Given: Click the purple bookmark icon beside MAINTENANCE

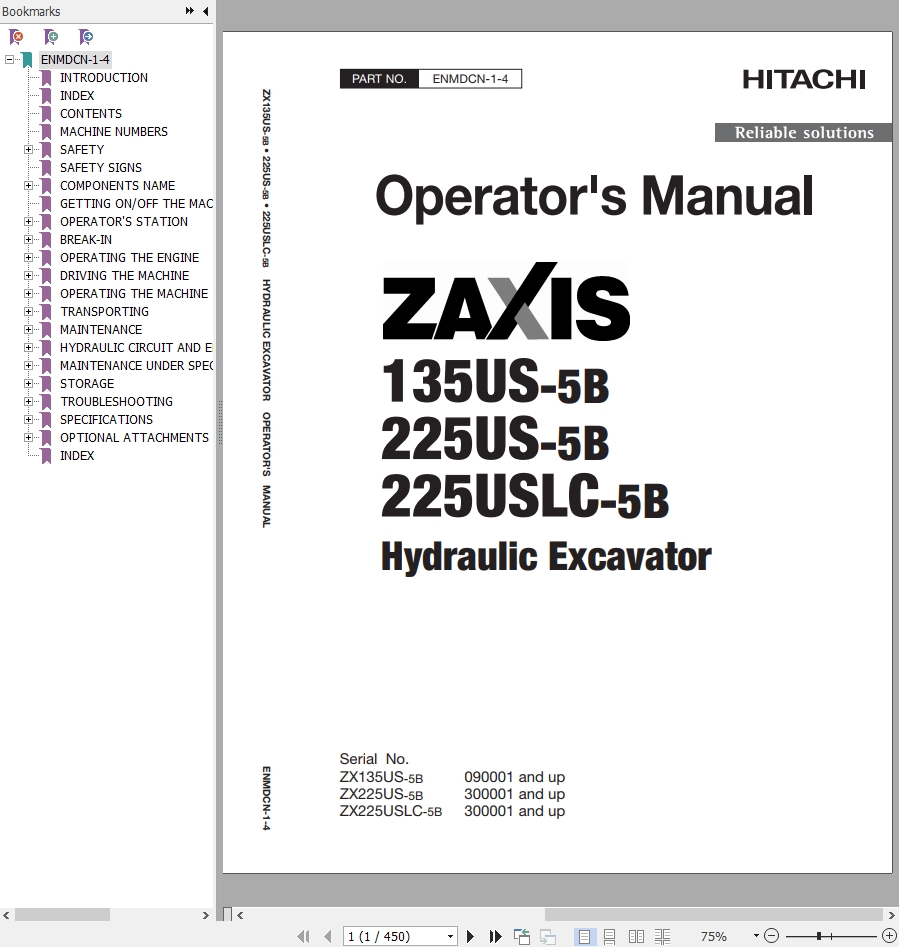Looking at the screenshot, I should [x=46, y=329].
